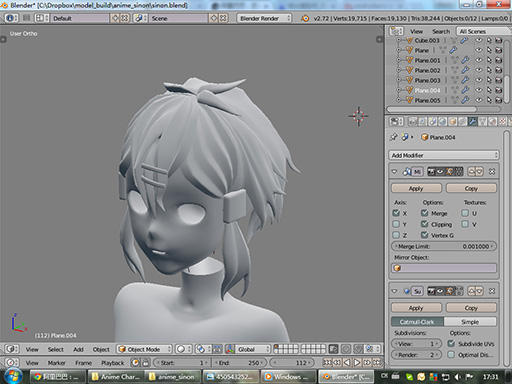Click the timeline editor type clock icon
Image resolution: width=512 pixels, height=384 pixels.
click(11, 362)
